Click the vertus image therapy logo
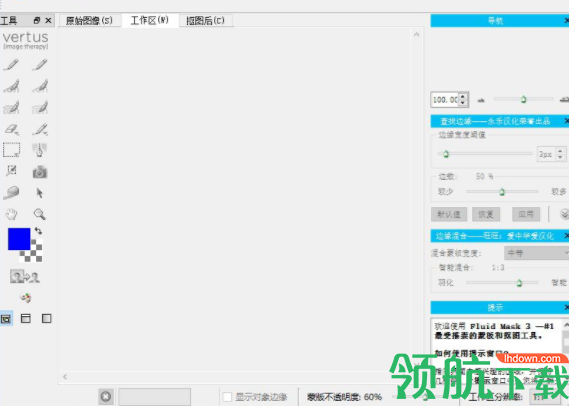 point(26,40)
